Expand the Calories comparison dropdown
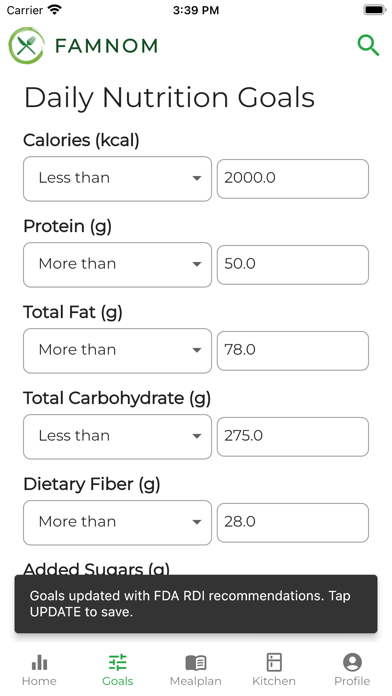392x696 pixels. pos(117,178)
